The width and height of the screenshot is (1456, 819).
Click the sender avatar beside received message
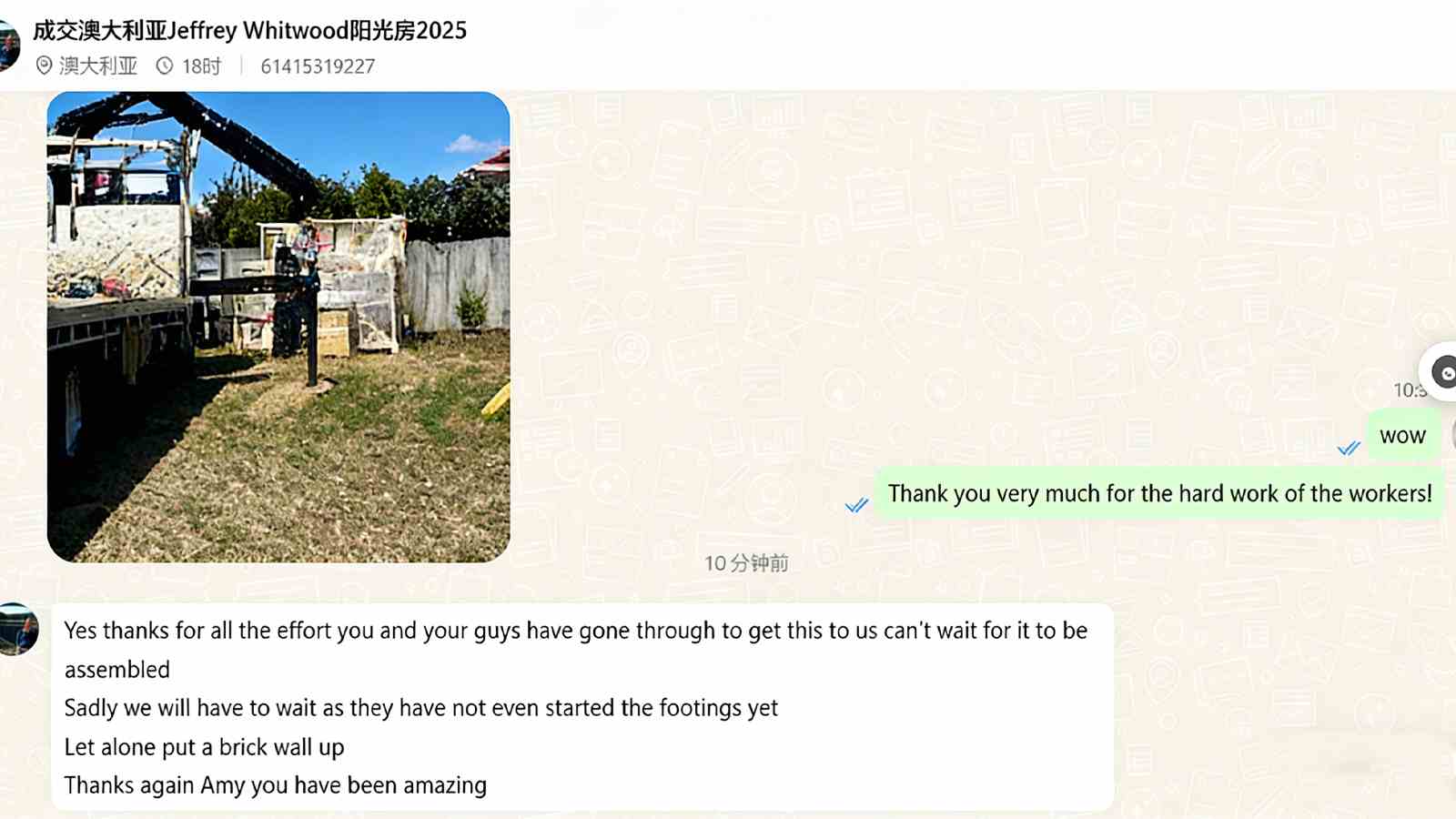(18, 629)
